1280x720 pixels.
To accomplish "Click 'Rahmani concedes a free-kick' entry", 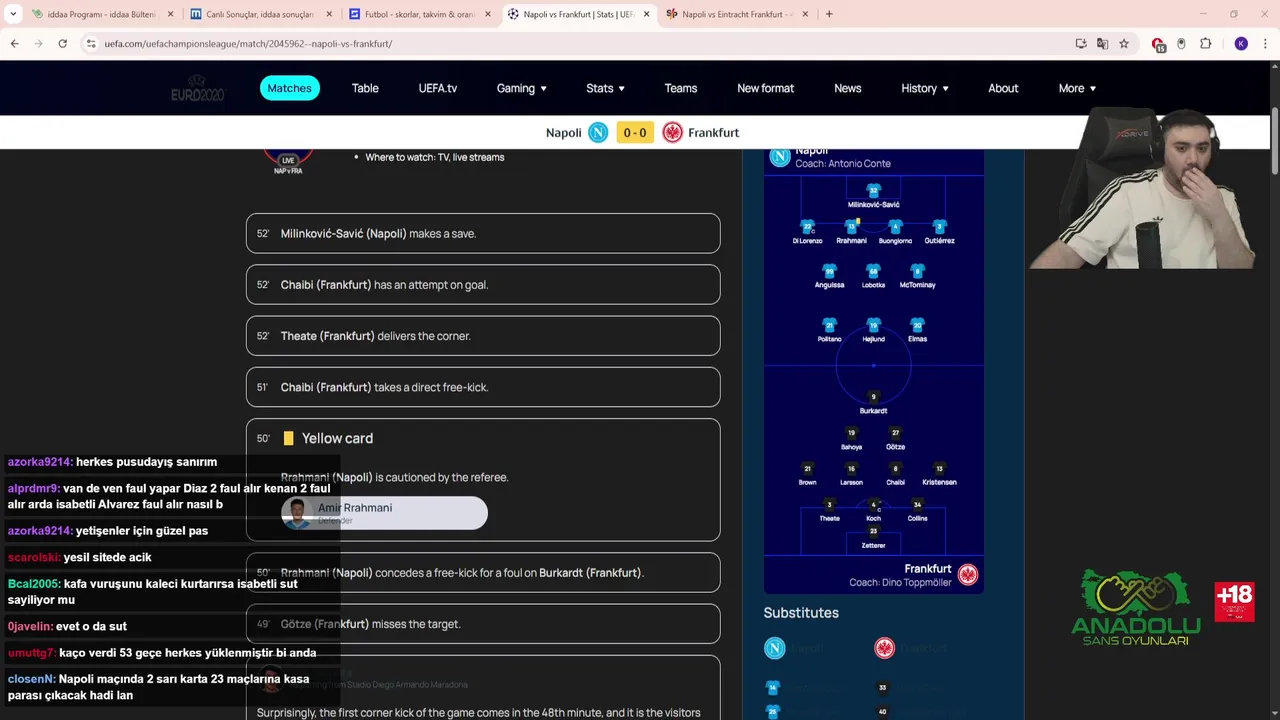I will point(483,573).
